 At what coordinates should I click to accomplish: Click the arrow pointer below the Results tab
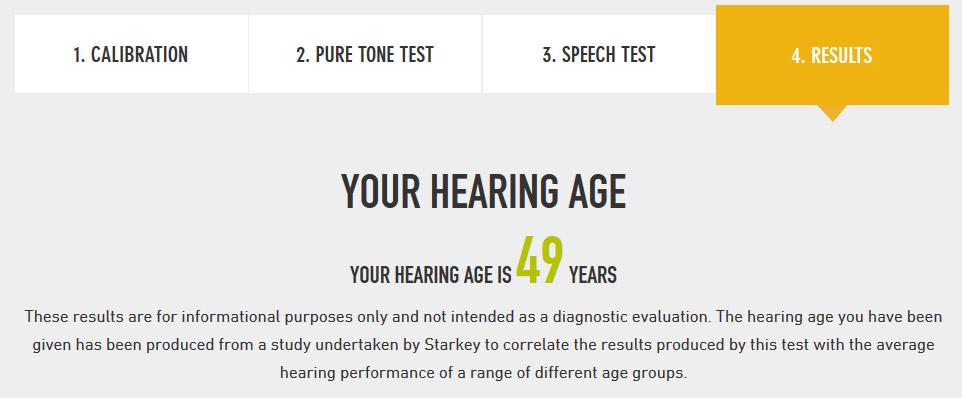833,113
